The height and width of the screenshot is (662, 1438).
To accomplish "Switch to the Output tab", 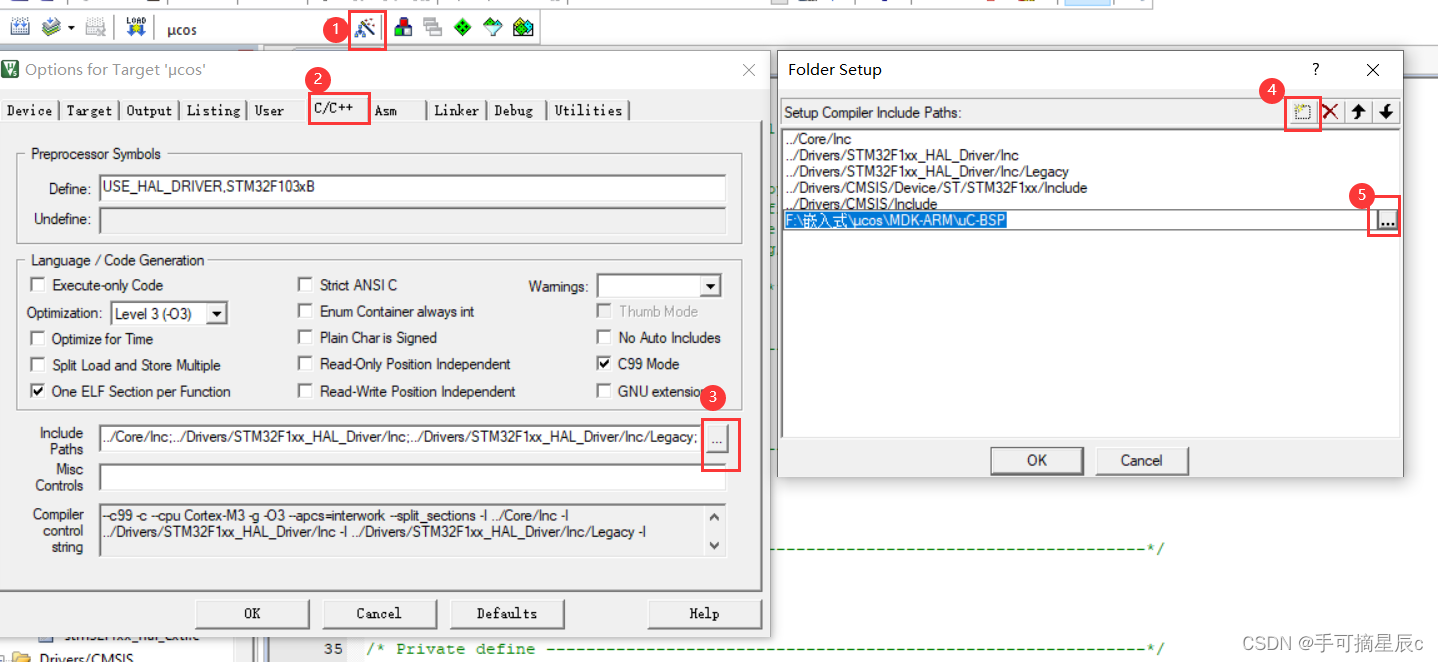I will click(x=149, y=111).
